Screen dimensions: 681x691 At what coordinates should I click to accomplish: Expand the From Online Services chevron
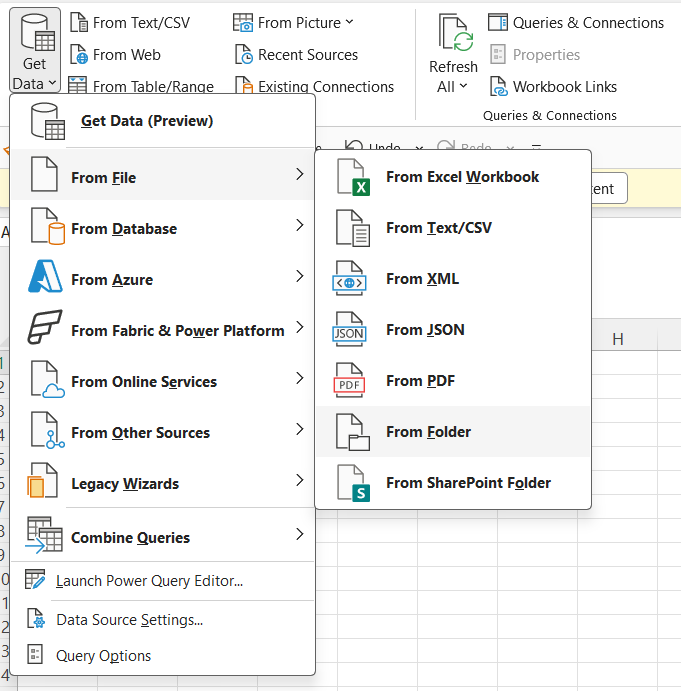click(x=300, y=378)
